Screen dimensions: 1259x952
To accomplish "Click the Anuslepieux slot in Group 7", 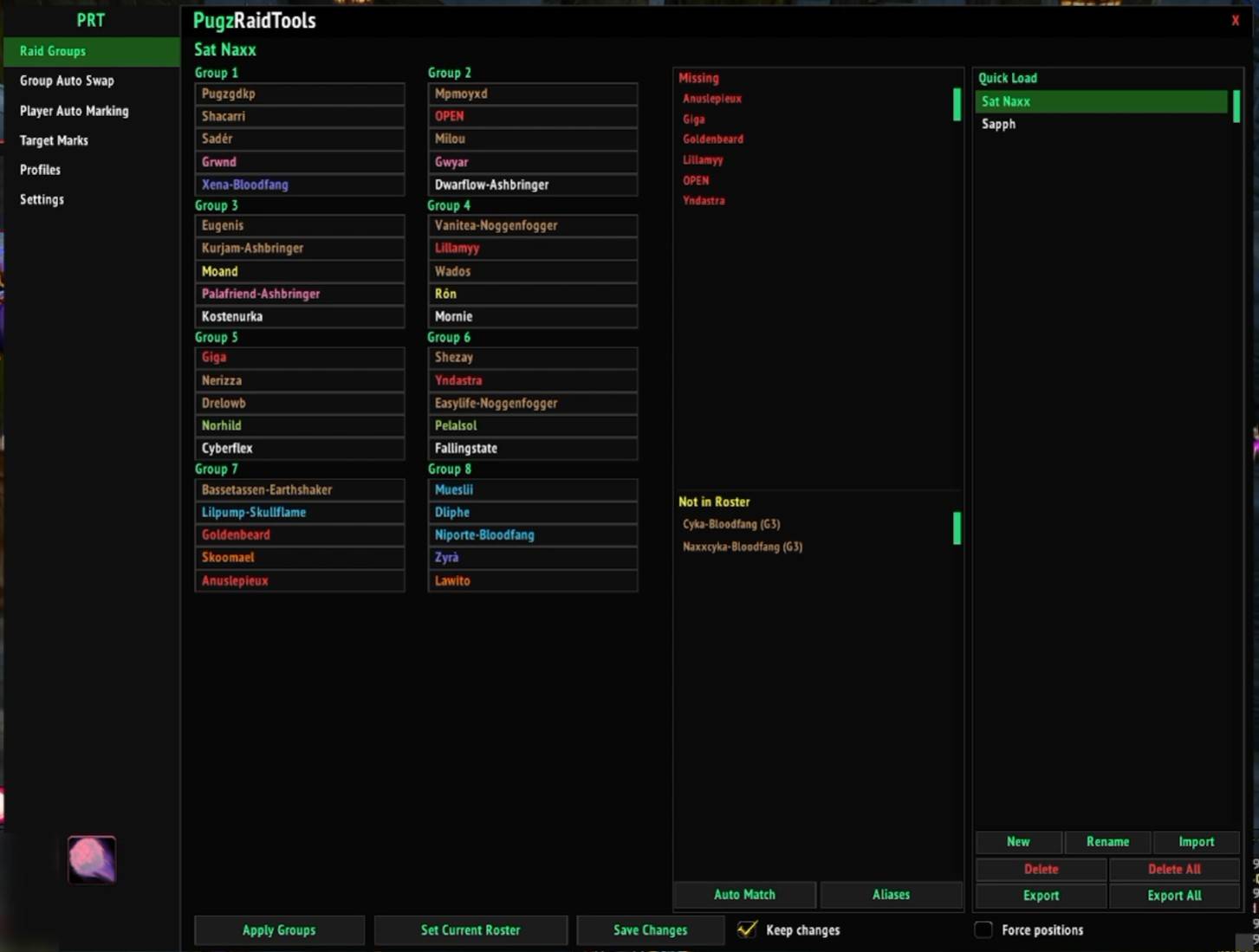I will click(x=300, y=580).
